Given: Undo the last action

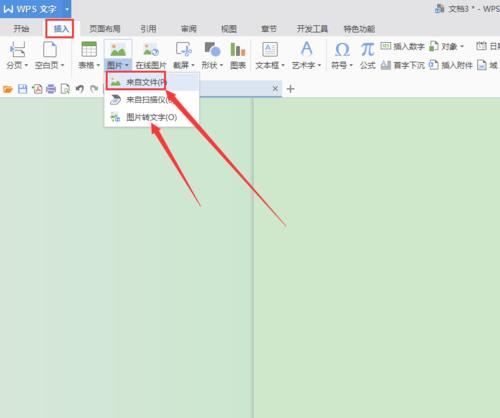Looking at the screenshot, I should click(79, 89).
